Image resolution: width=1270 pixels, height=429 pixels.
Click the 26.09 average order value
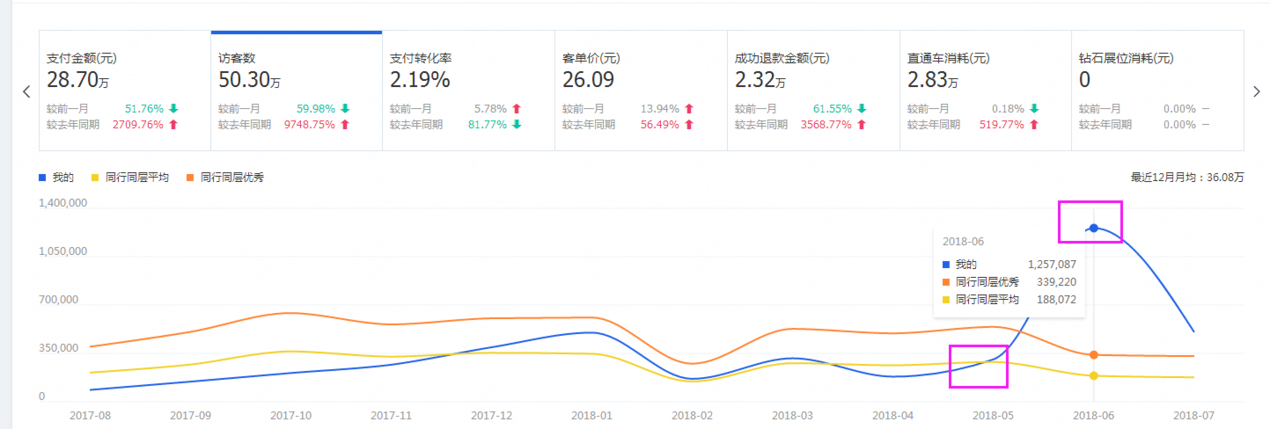point(588,80)
